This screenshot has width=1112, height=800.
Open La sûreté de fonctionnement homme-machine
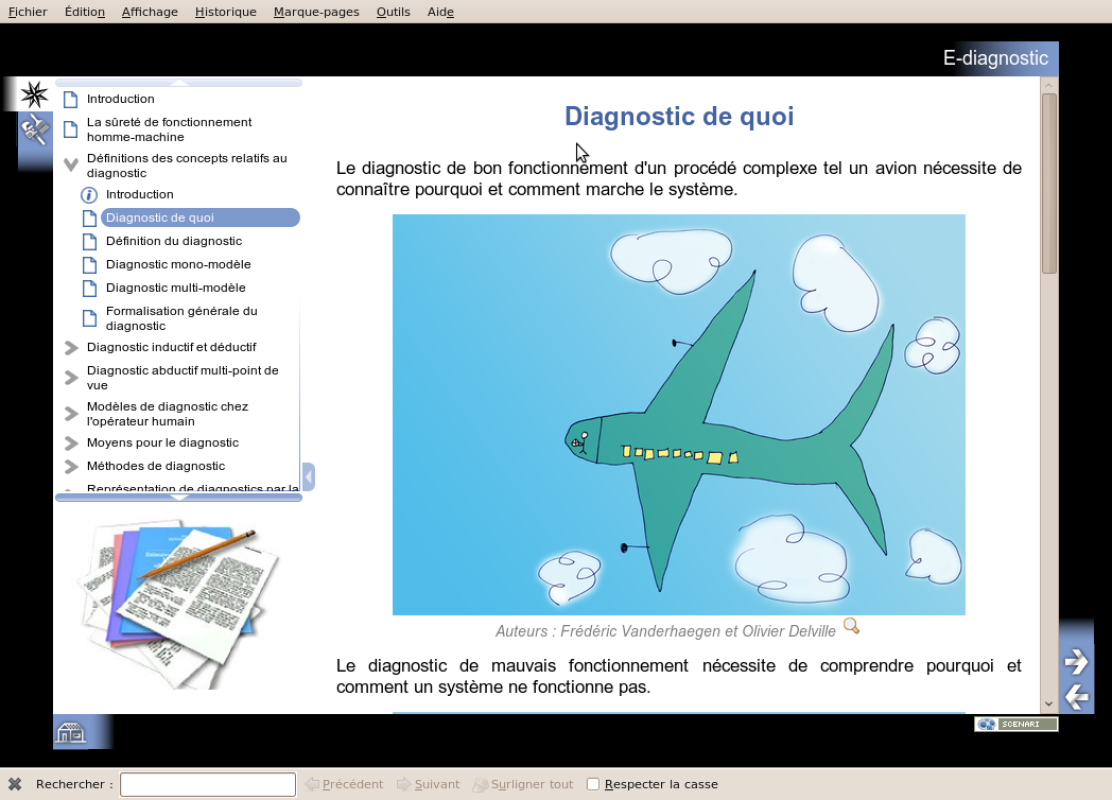169,129
